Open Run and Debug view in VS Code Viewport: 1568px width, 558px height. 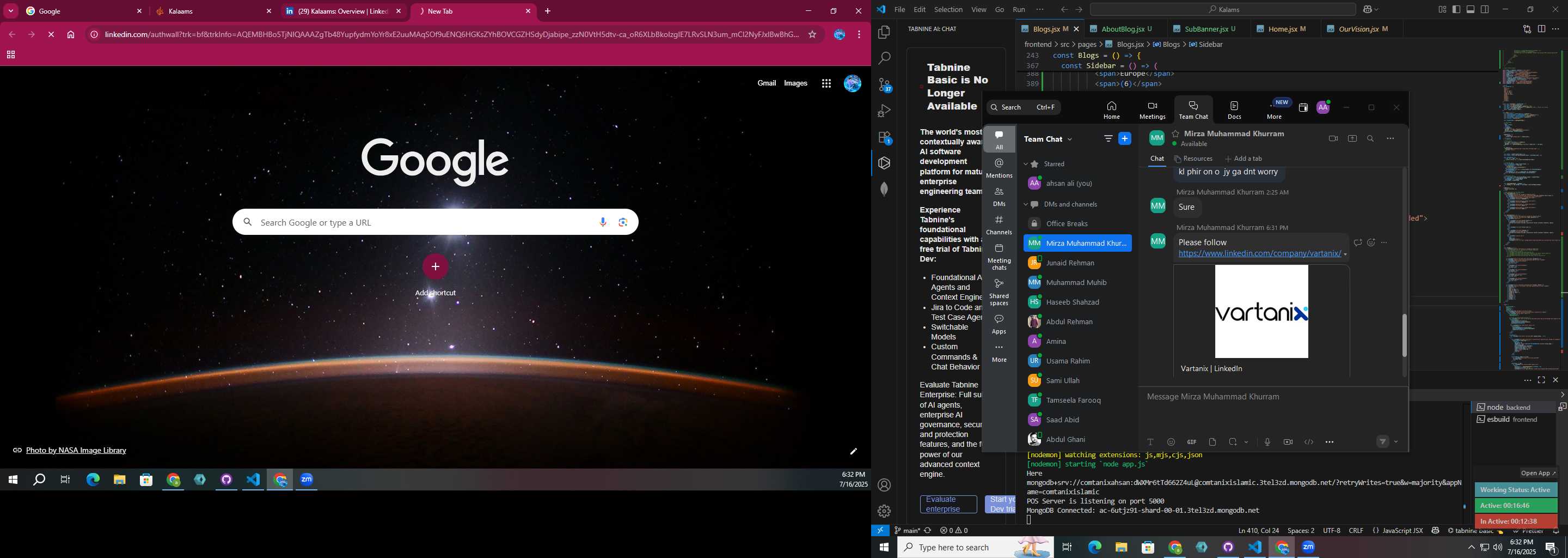tap(884, 111)
